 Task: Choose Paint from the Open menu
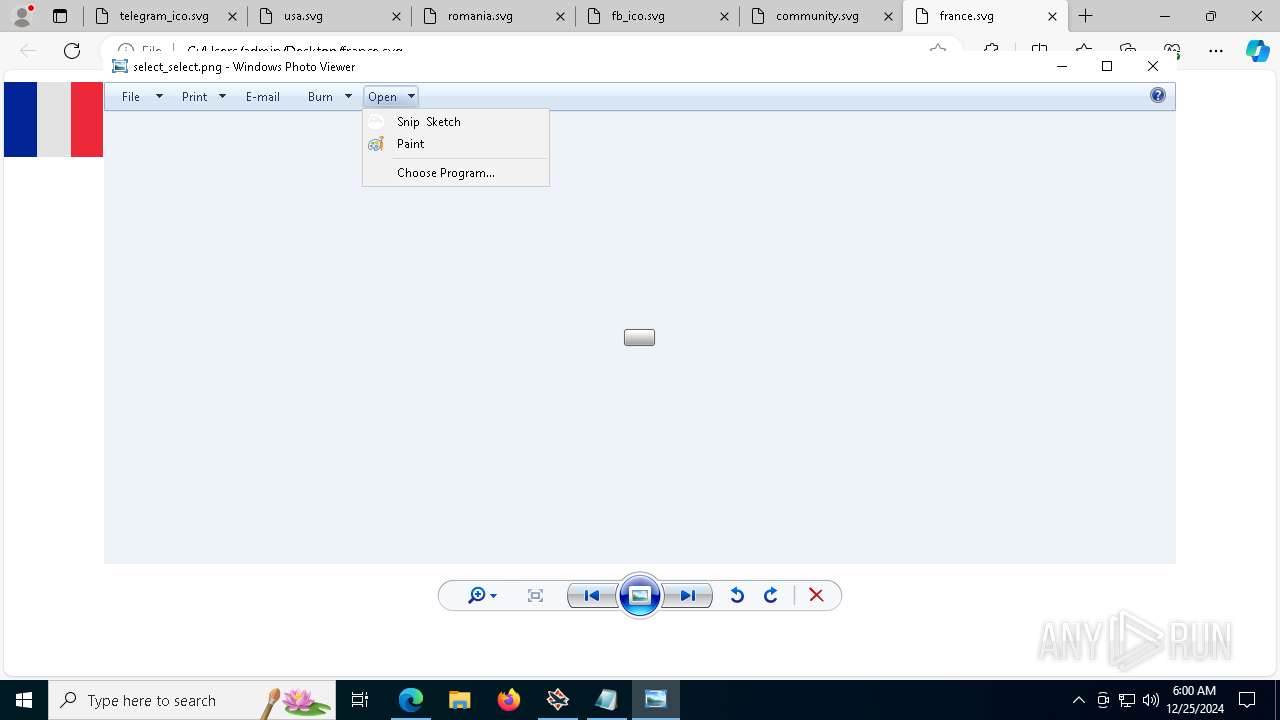point(456,144)
